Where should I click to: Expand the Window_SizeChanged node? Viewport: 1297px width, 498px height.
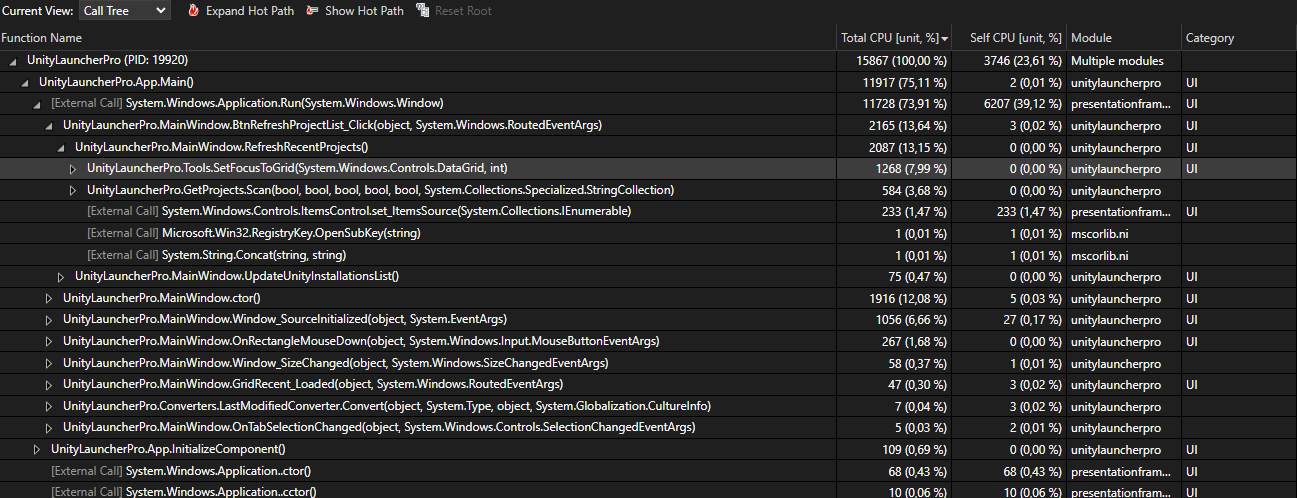click(x=49, y=362)
